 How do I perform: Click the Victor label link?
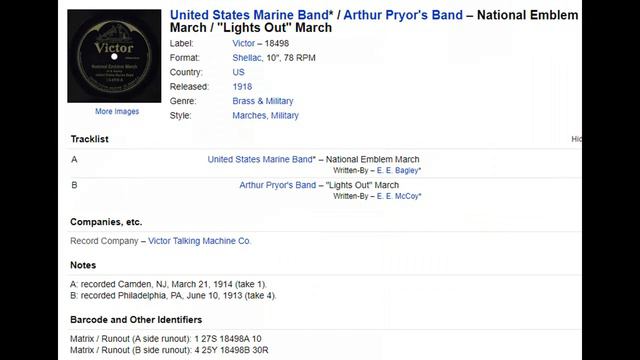244,43
